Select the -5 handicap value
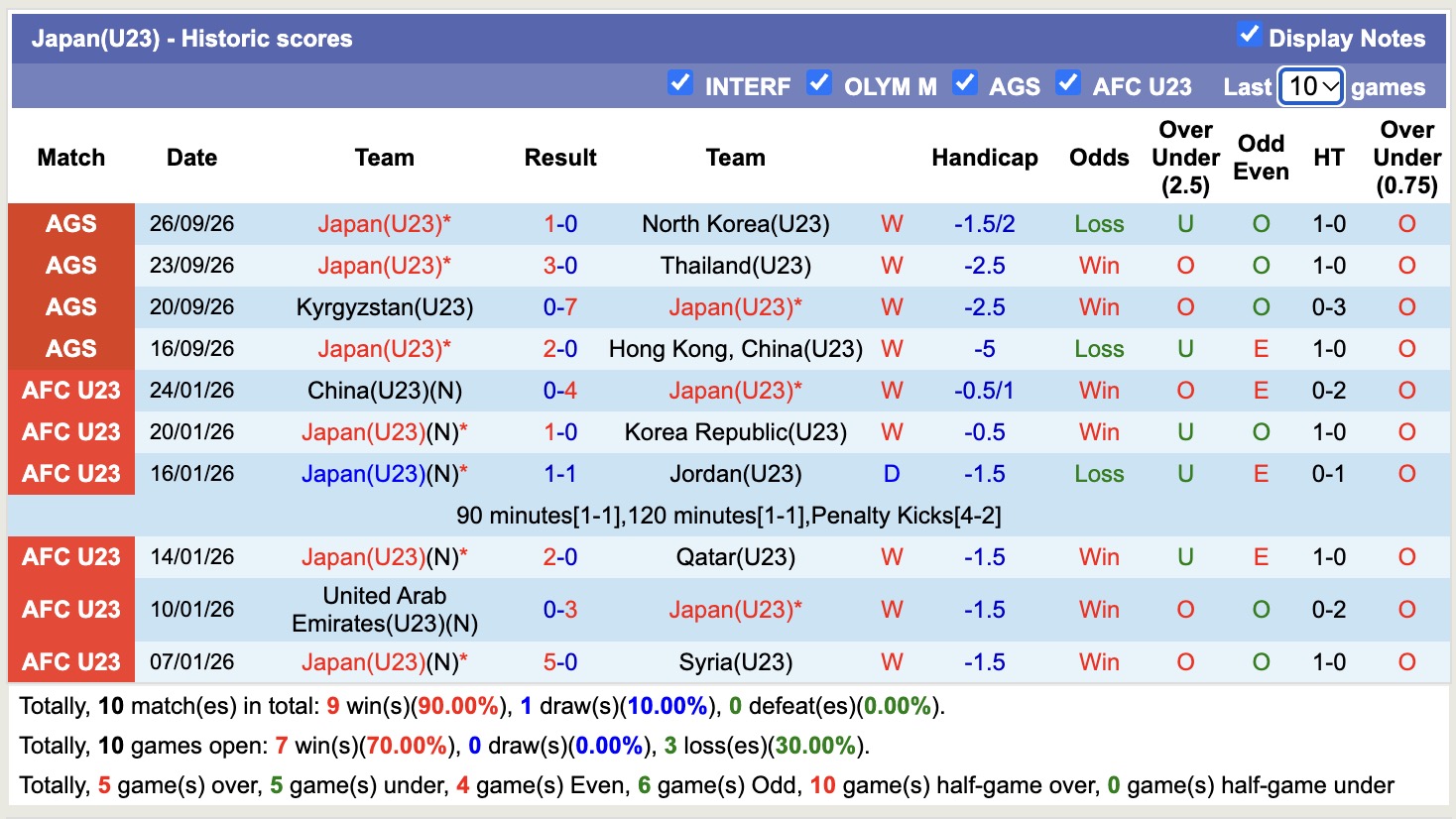 coord(985,349)
